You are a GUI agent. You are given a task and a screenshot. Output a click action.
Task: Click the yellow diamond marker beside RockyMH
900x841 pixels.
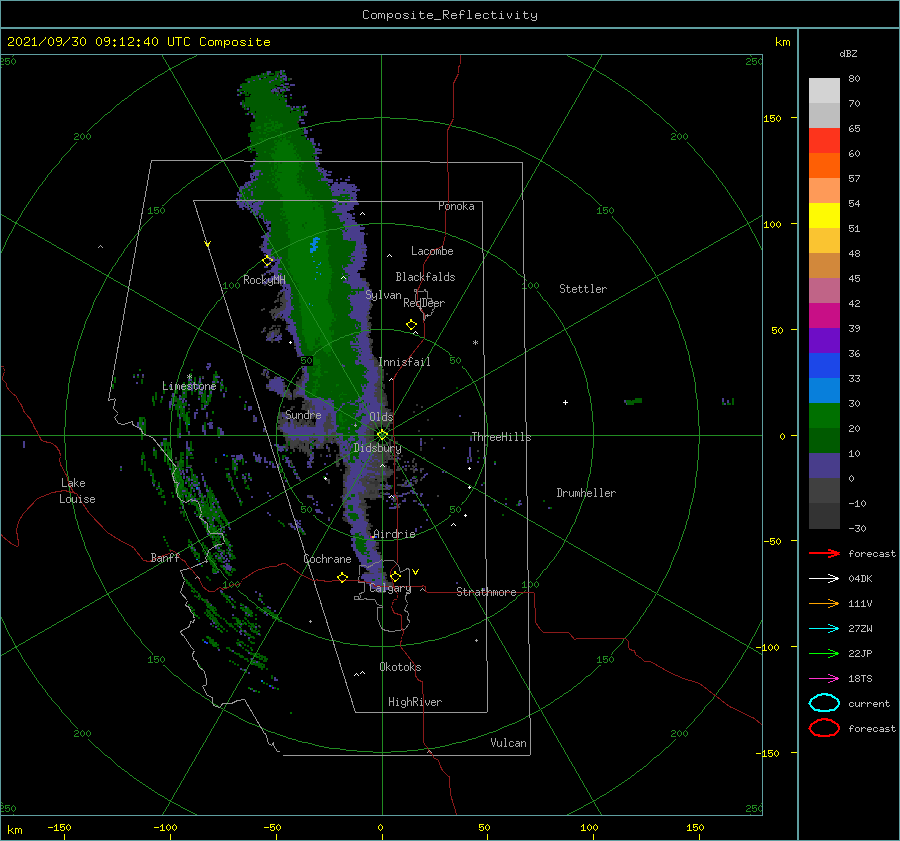point(267,261)
